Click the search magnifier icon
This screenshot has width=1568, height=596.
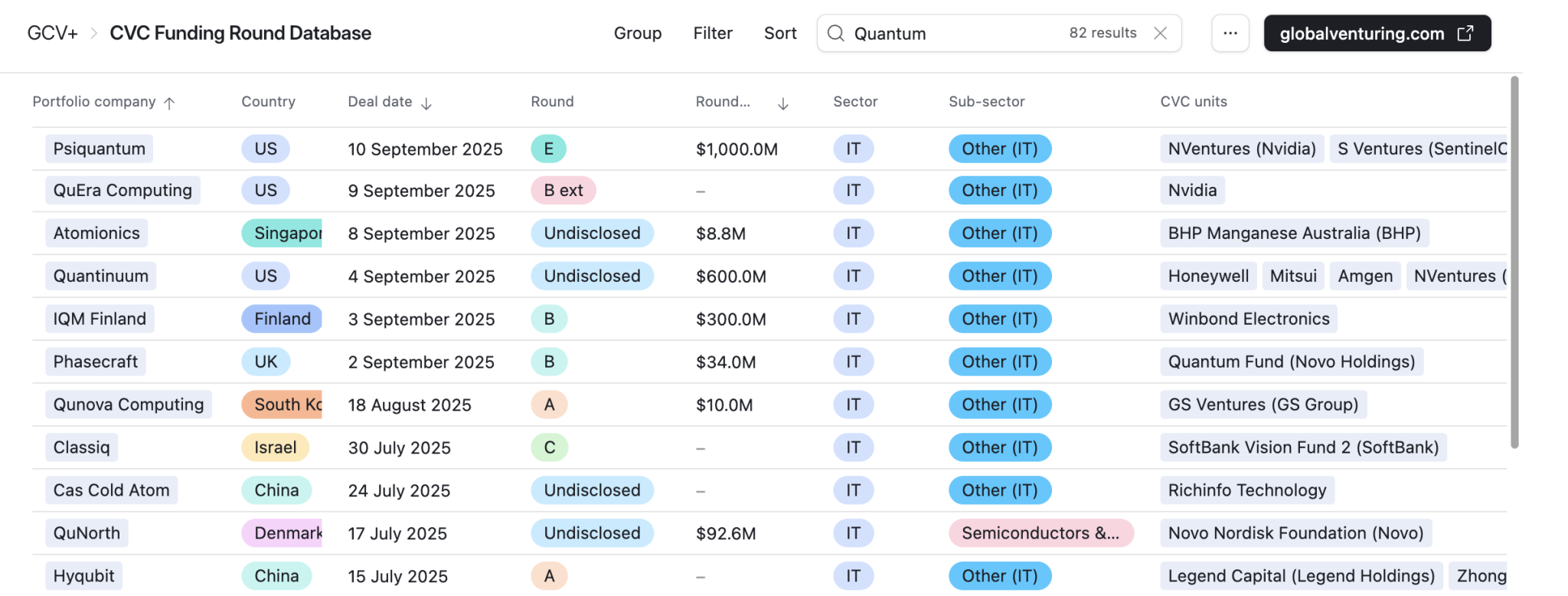tap(835, 33)
